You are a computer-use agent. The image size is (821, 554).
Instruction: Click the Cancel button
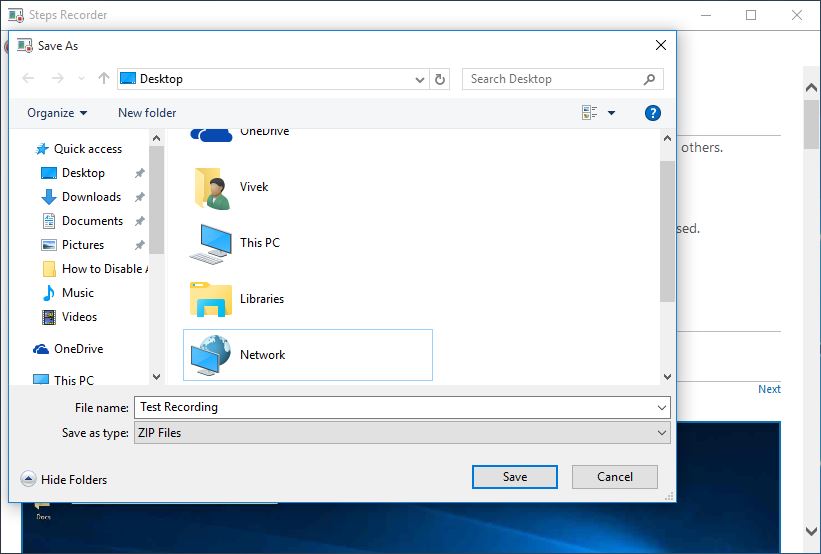615,477
